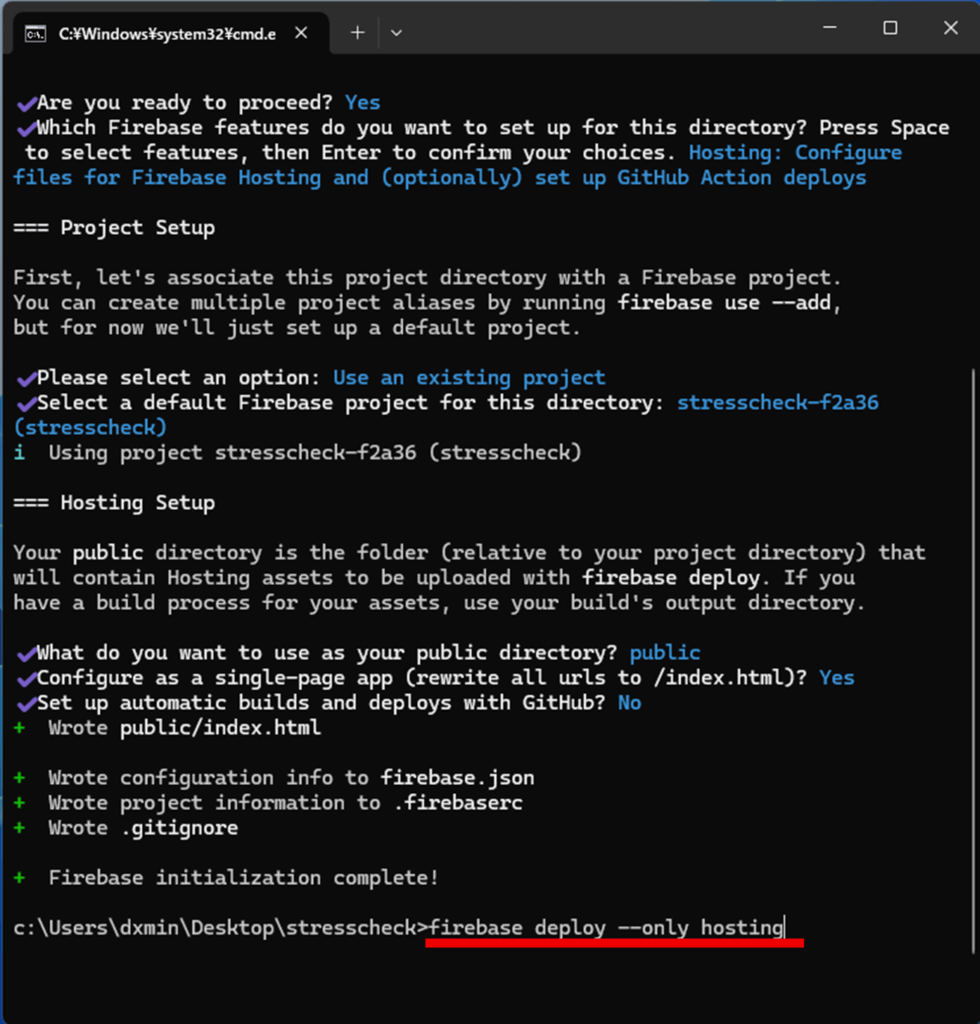Screen dimensions: 980x1024
Task: Click the green plus before 'Wrote .gitignore'
Action: click(x=20, y=828)
